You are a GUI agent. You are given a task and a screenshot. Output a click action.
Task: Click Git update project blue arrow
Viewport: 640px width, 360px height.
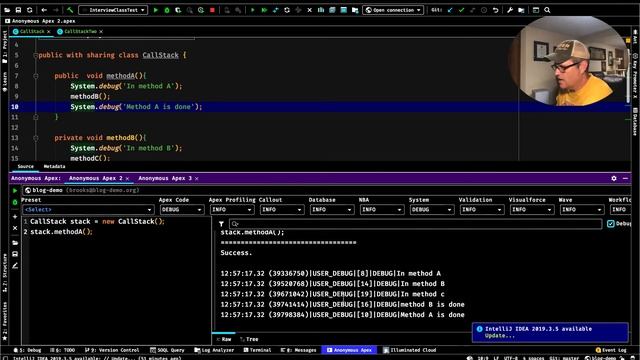tap(450, 10)
